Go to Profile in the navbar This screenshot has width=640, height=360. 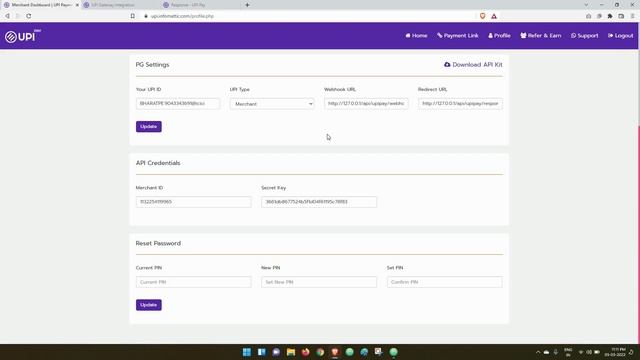click(x=499, y=36)
